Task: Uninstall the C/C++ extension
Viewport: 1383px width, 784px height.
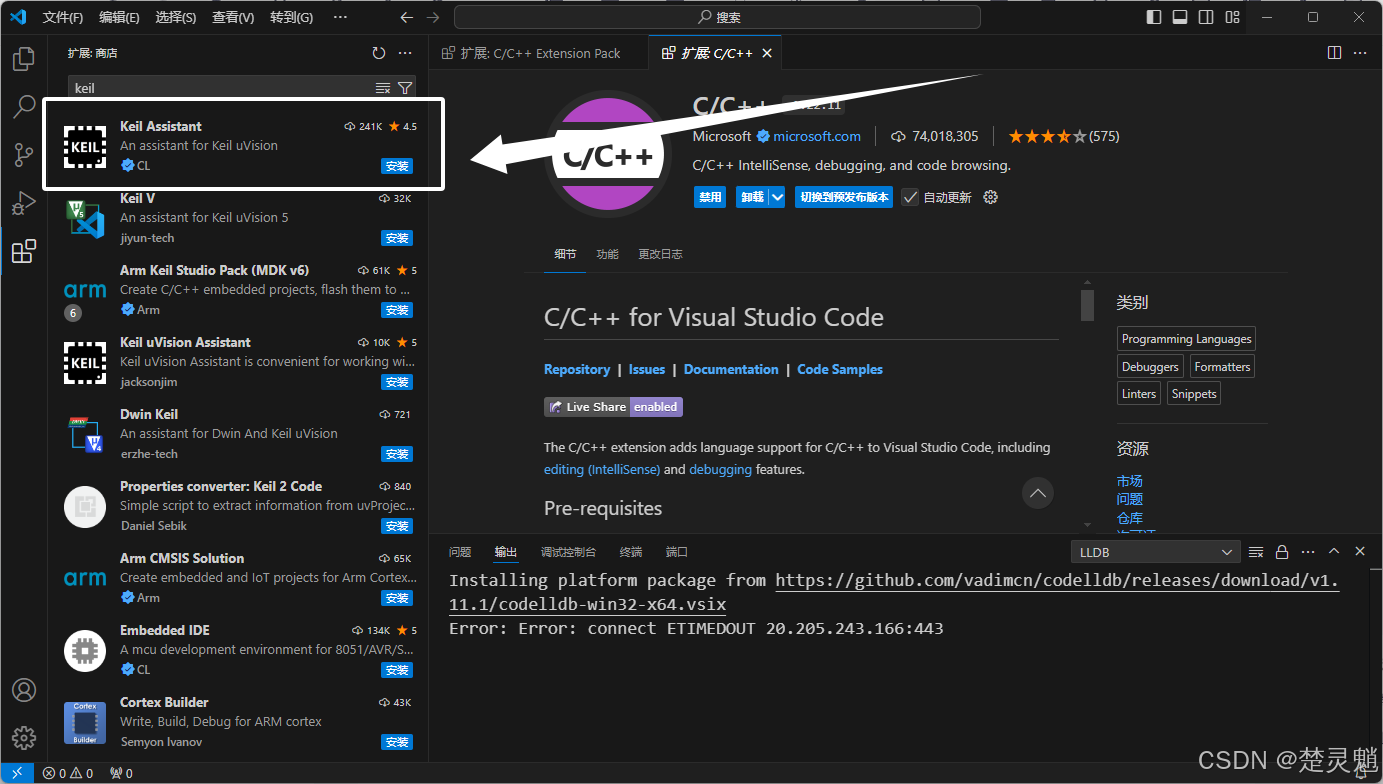Action: [x=753, y=197]
